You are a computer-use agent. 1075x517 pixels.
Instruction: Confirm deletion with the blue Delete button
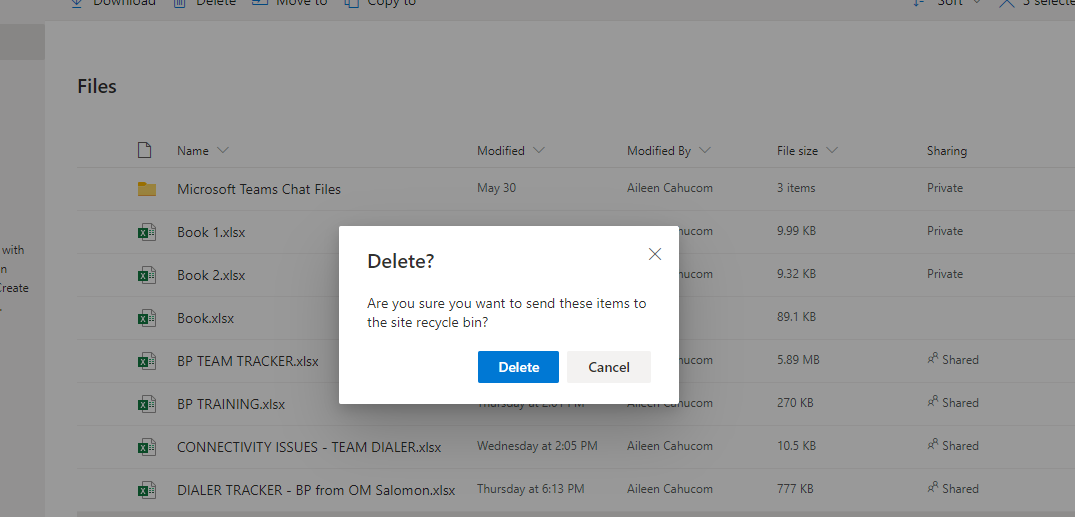coord(518,367)
